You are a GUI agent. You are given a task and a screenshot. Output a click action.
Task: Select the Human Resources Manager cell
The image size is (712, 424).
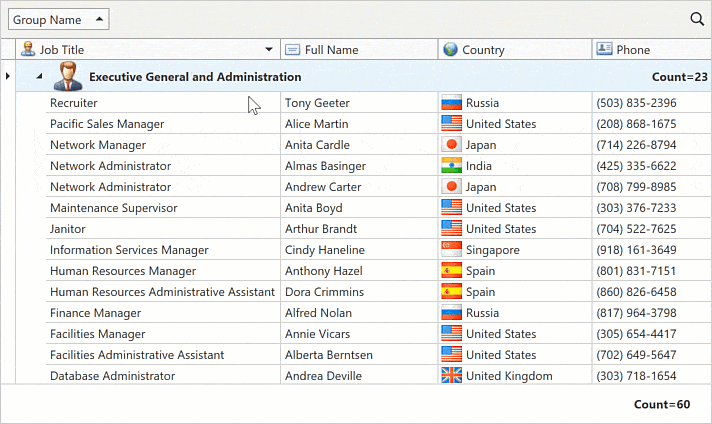tap(163, 271)
